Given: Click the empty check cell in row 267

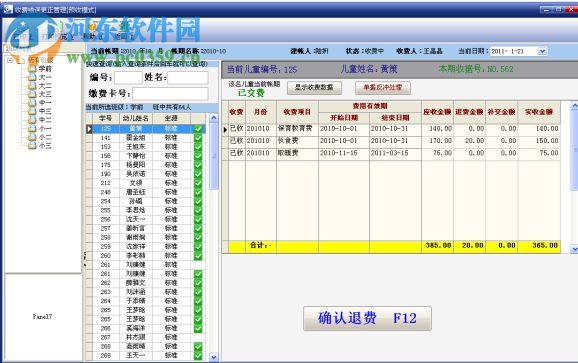Looking at the screenshot, I should point(198,337).
